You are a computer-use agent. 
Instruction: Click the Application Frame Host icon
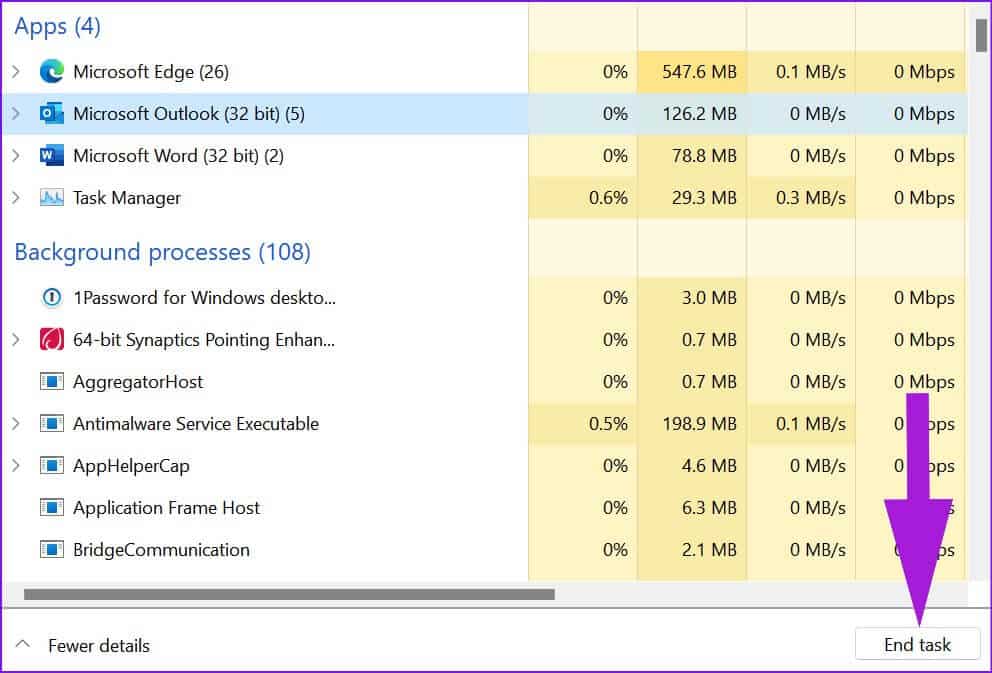(x=51, y=508)
